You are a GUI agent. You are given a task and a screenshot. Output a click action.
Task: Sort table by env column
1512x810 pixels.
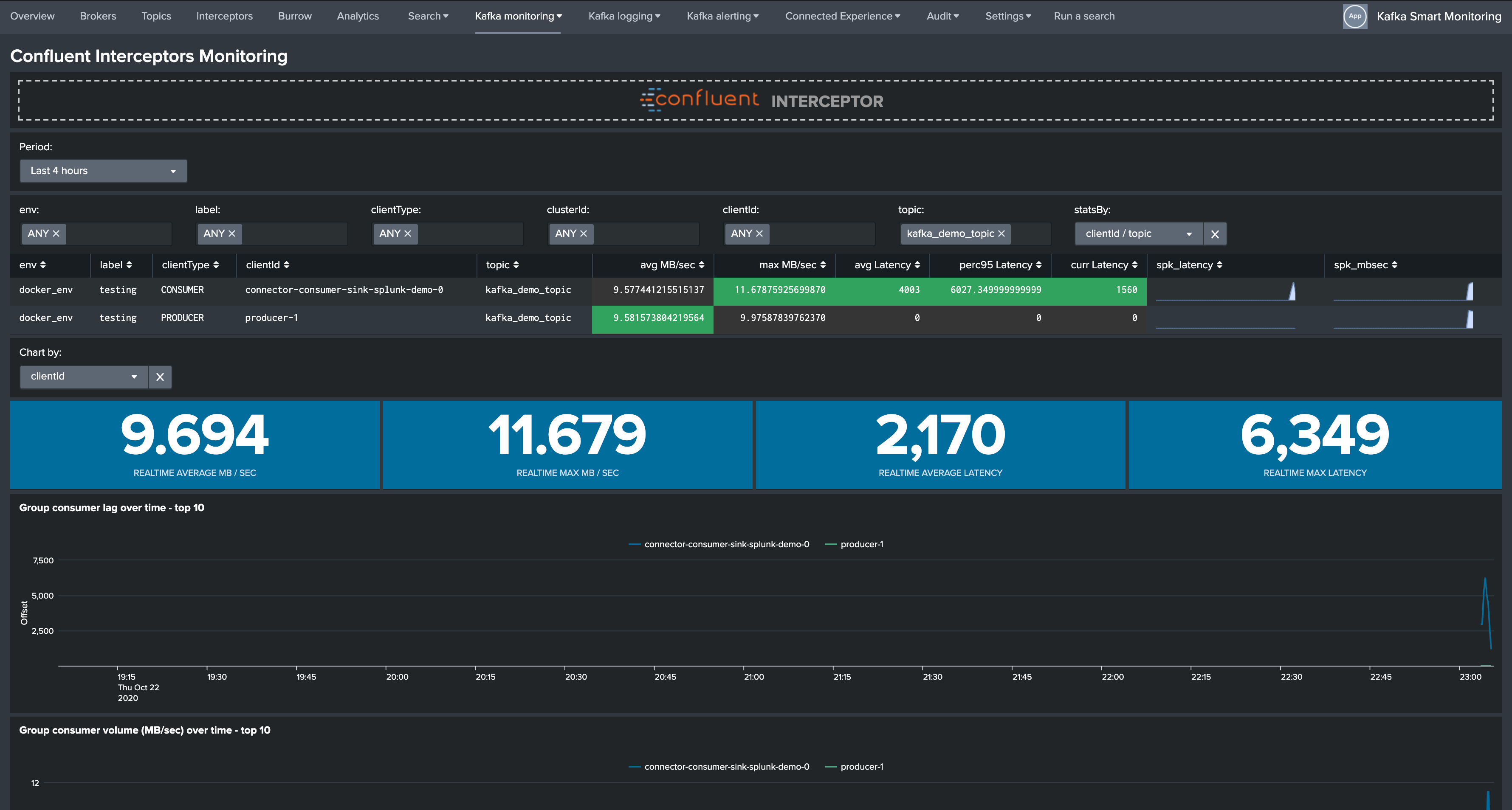[x=32, y=265]
